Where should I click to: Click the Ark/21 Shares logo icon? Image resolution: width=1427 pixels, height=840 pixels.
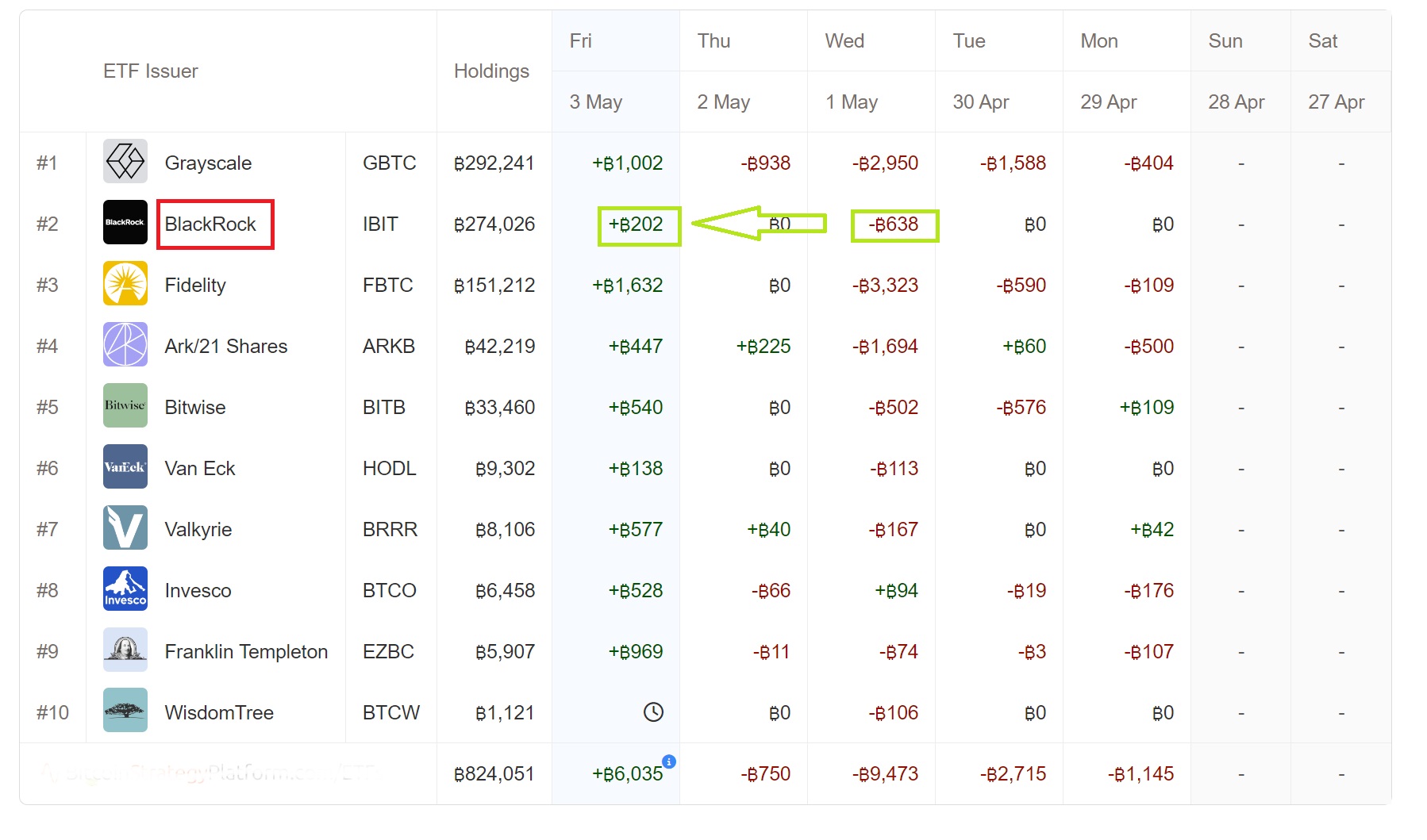[125, 345]
